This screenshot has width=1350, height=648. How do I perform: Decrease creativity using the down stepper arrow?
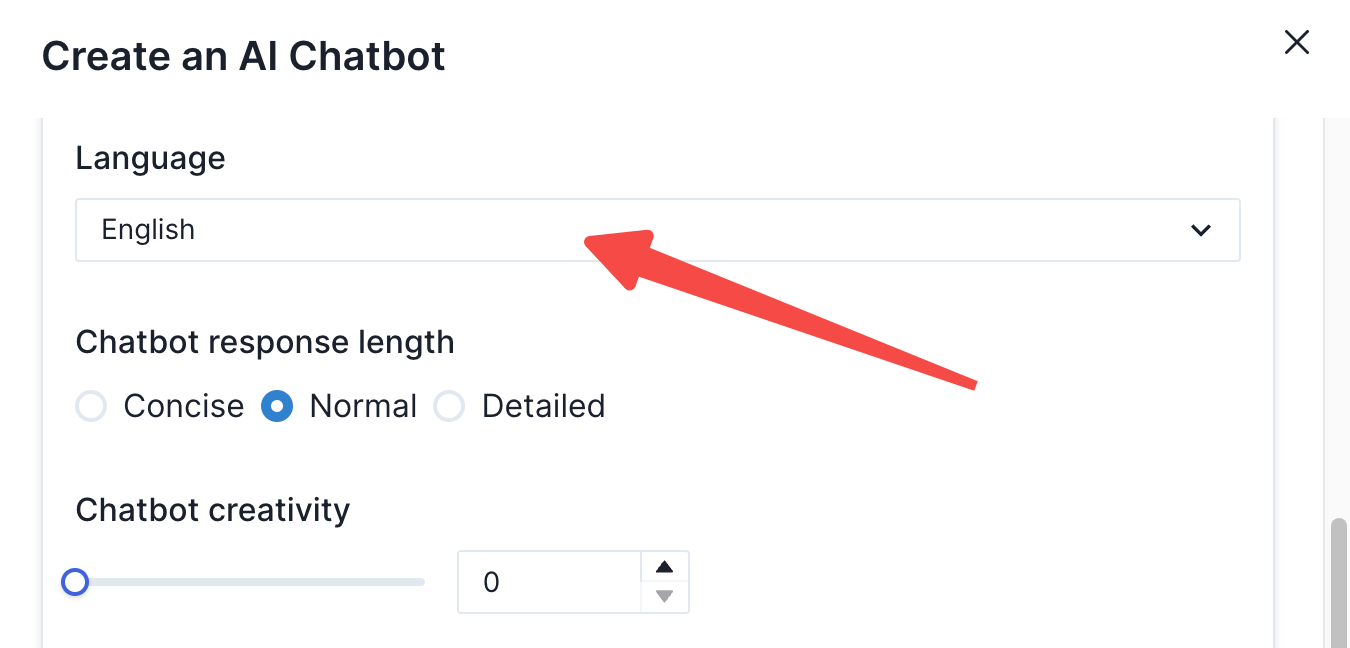pyautogui.click(x=664, y=597)
